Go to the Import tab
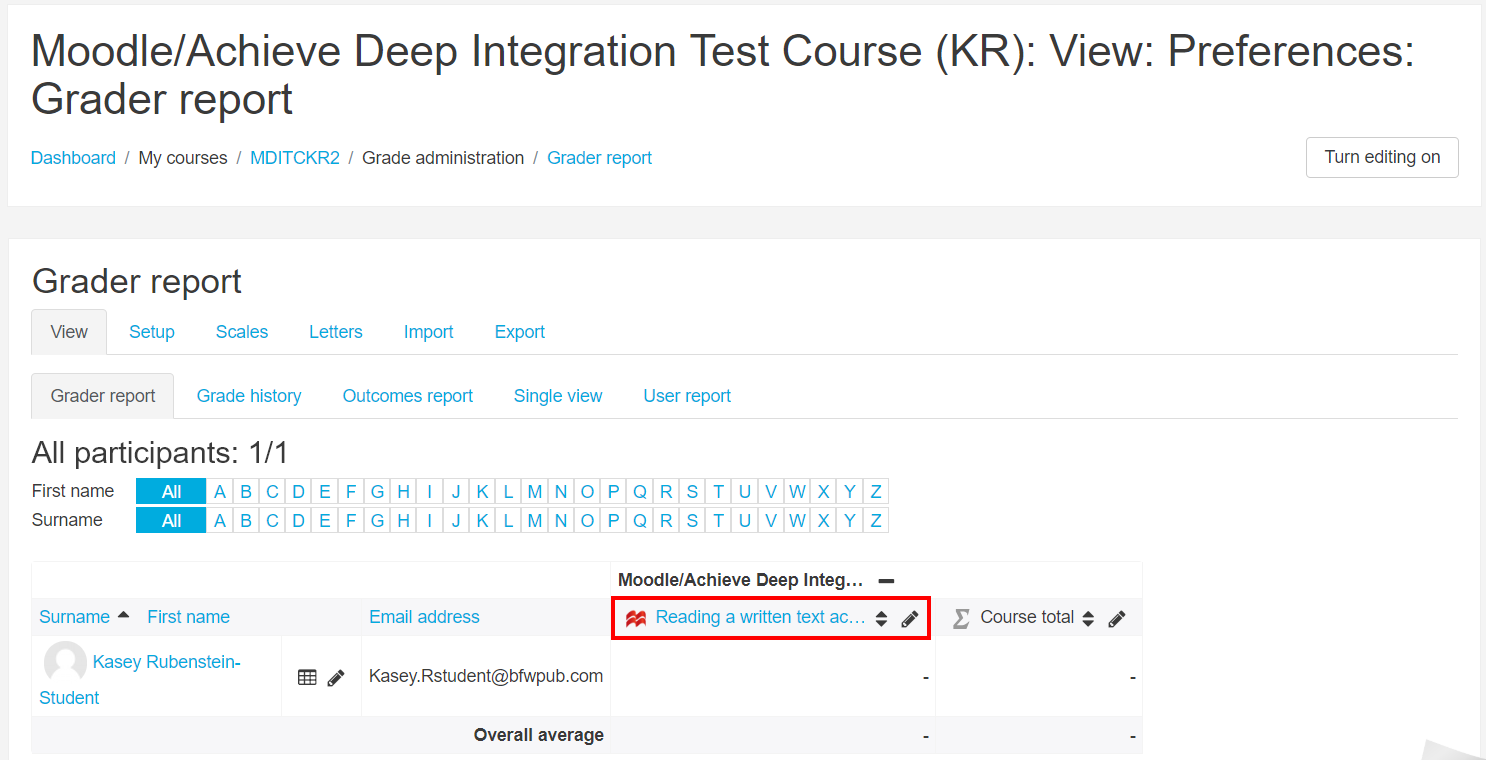 pos(429,332)
